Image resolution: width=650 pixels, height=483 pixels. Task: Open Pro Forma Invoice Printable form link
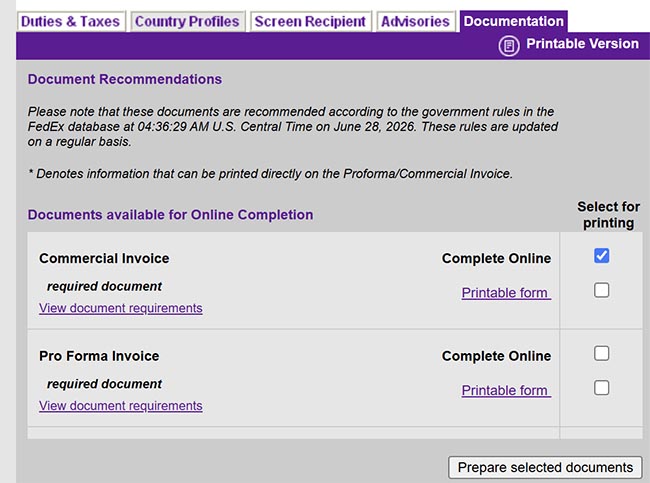pyautogui.click(x=506, y=390)
